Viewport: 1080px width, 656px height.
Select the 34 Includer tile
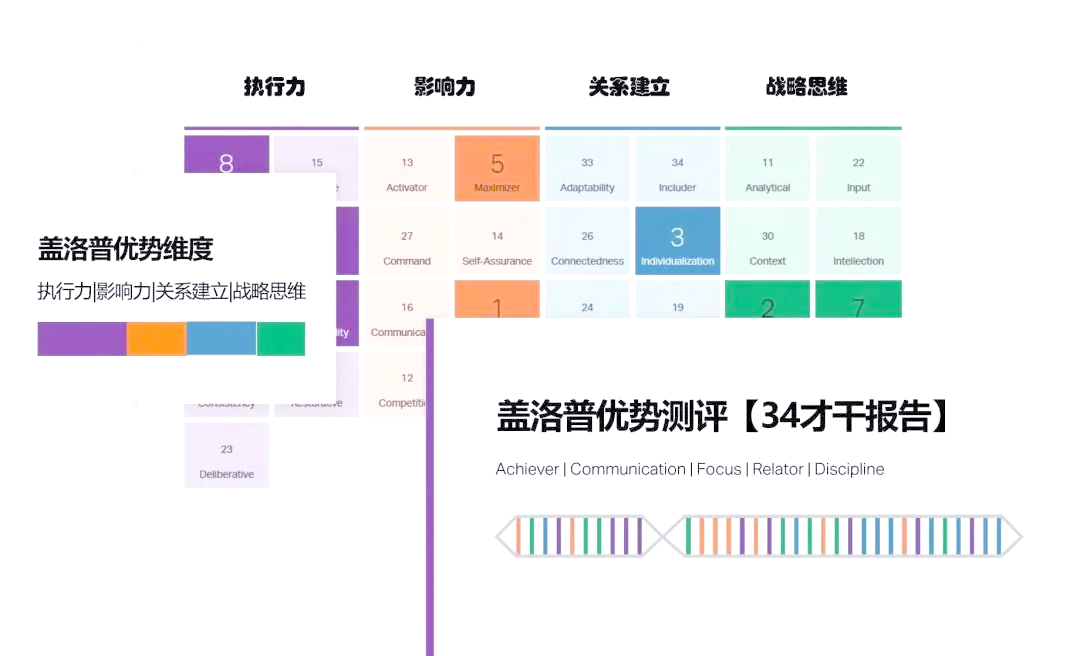[x=677, y=168]
